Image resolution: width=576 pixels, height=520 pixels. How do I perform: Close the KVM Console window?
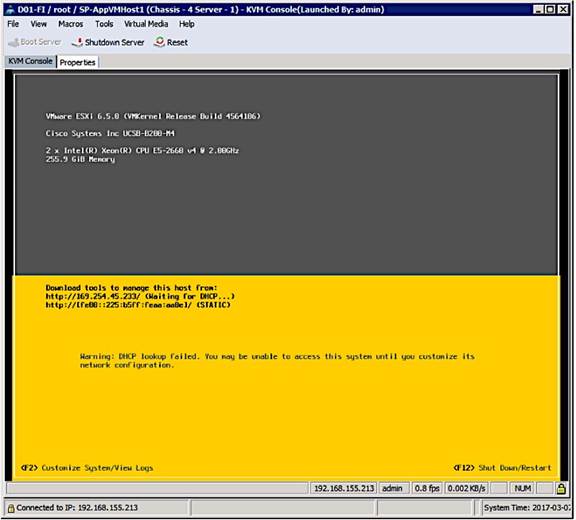click(563, 10)
